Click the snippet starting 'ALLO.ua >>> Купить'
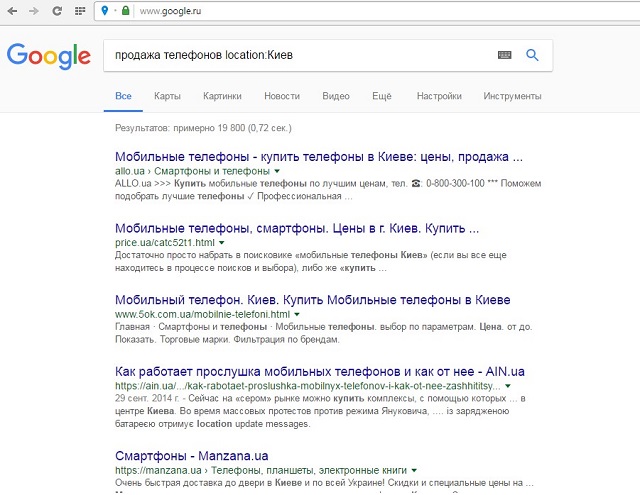640x495 pixels. pyautogui.click(x=328, y=190)
